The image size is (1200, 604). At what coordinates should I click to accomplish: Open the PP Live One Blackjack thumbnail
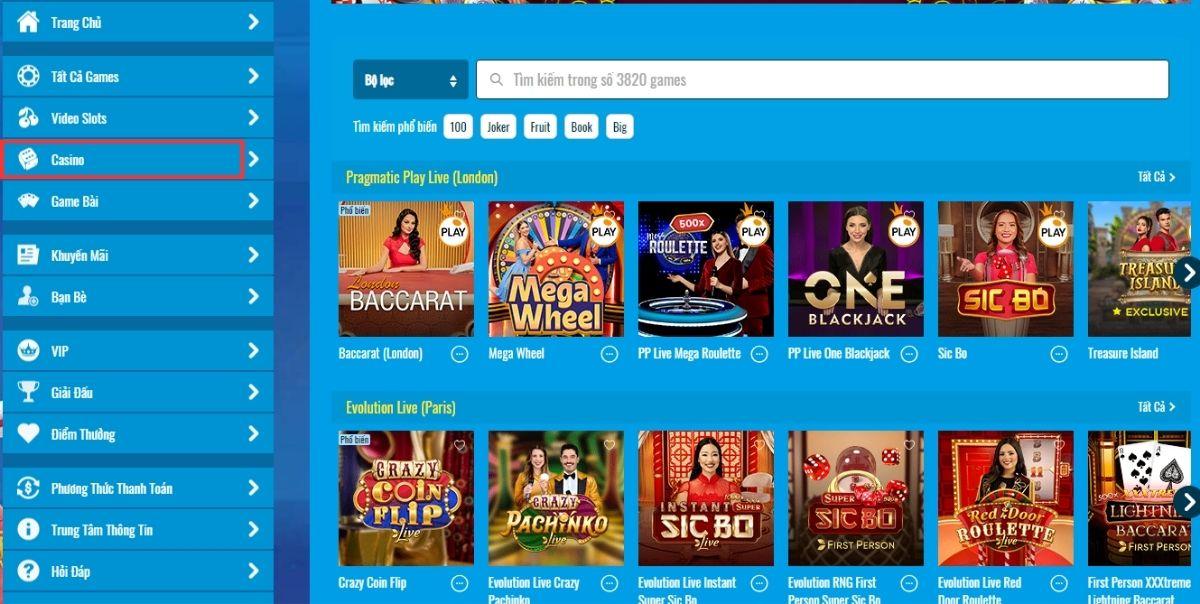coord(856,269)
